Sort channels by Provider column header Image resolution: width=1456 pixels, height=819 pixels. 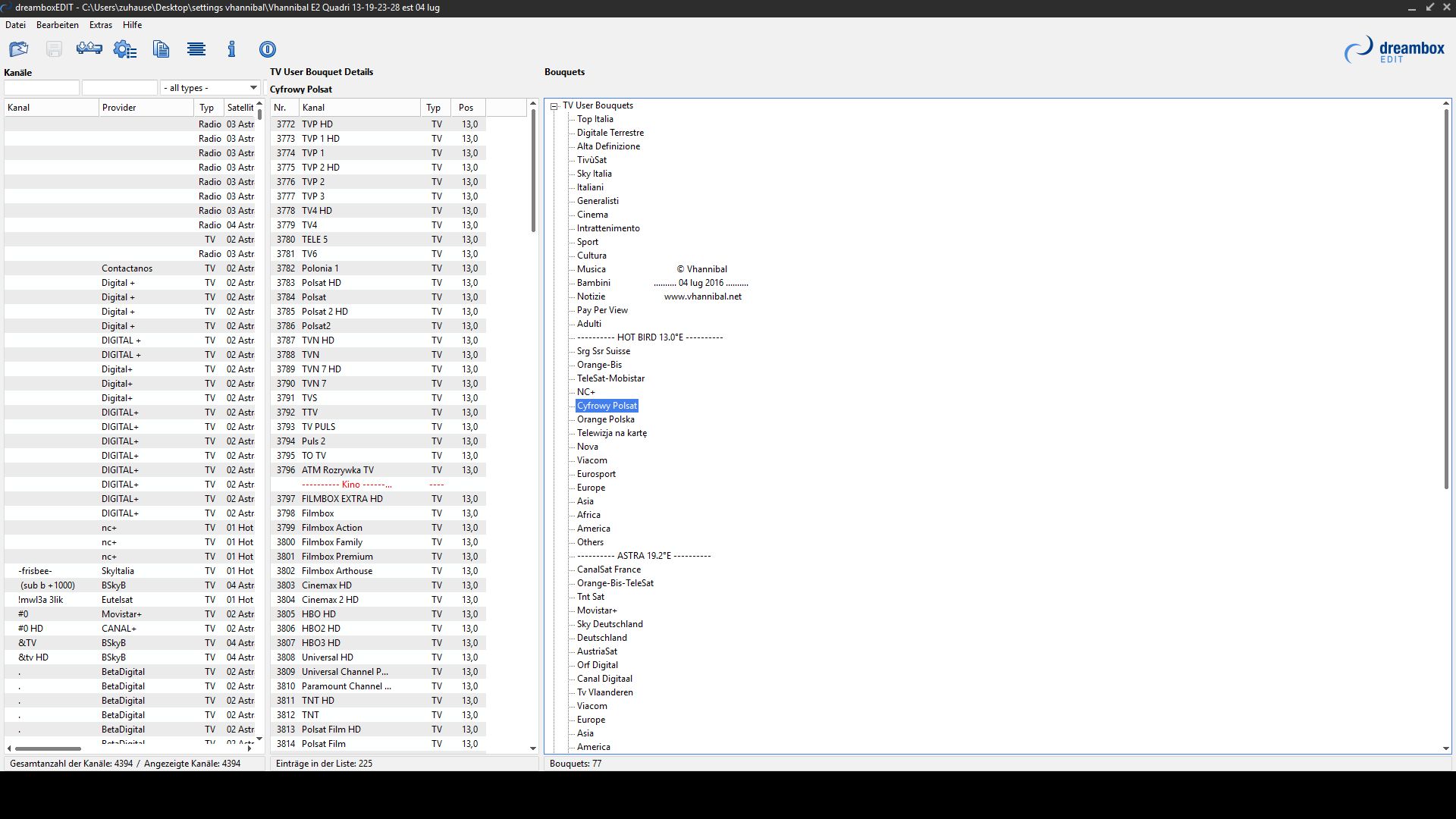146,108
